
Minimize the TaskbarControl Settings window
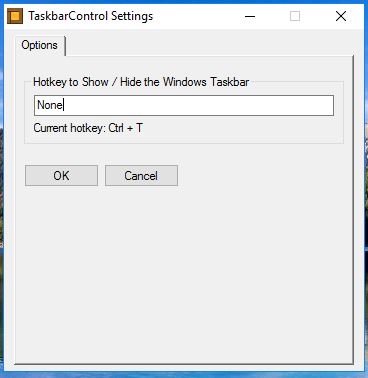click(250, 16)
